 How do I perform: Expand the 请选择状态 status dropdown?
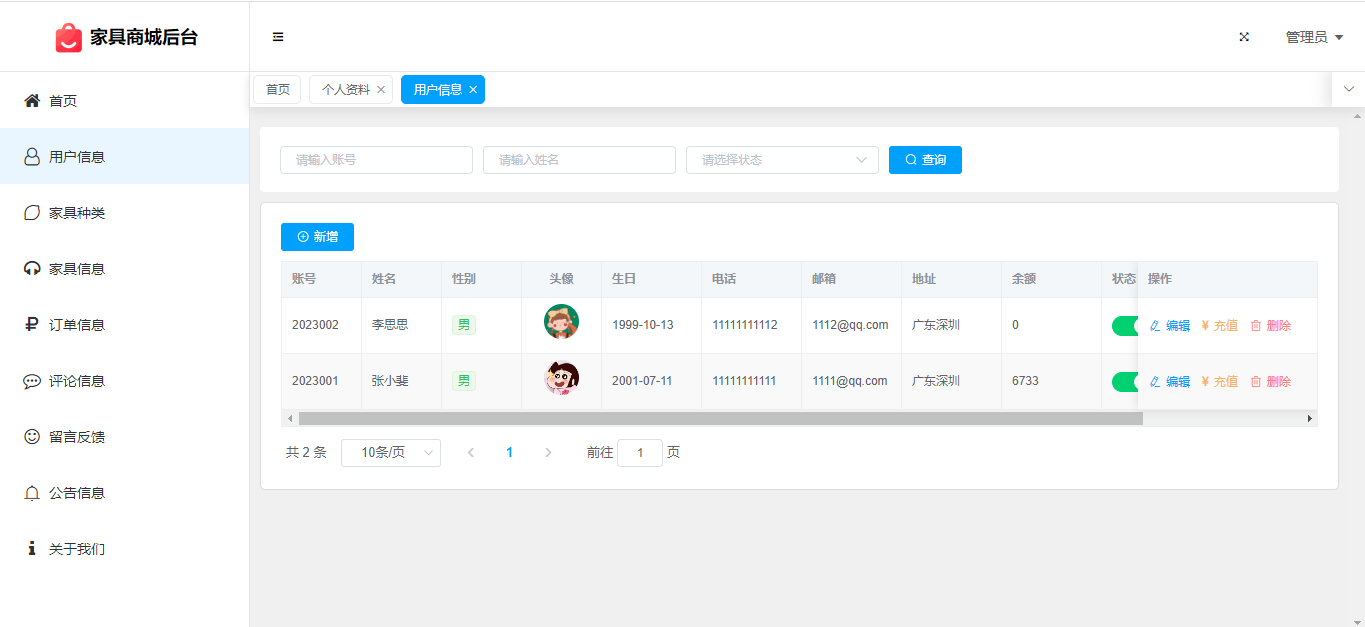(782, 160)
